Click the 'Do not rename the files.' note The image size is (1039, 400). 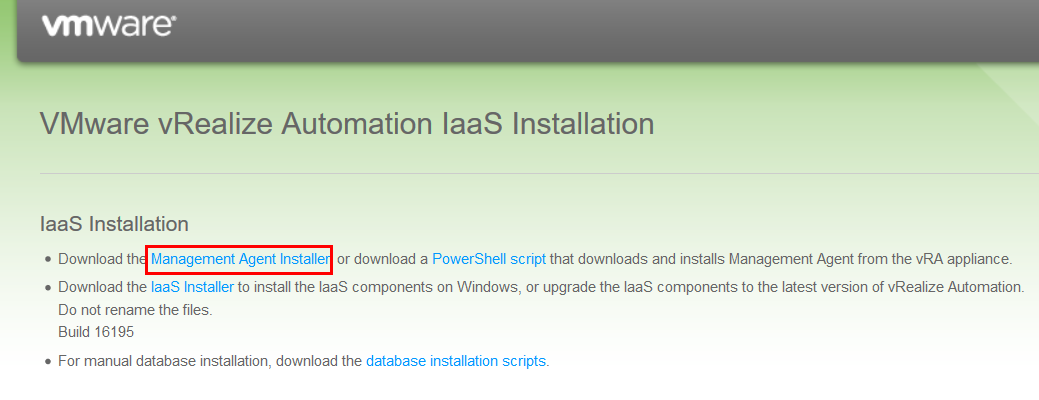click(x=135, y=310)
